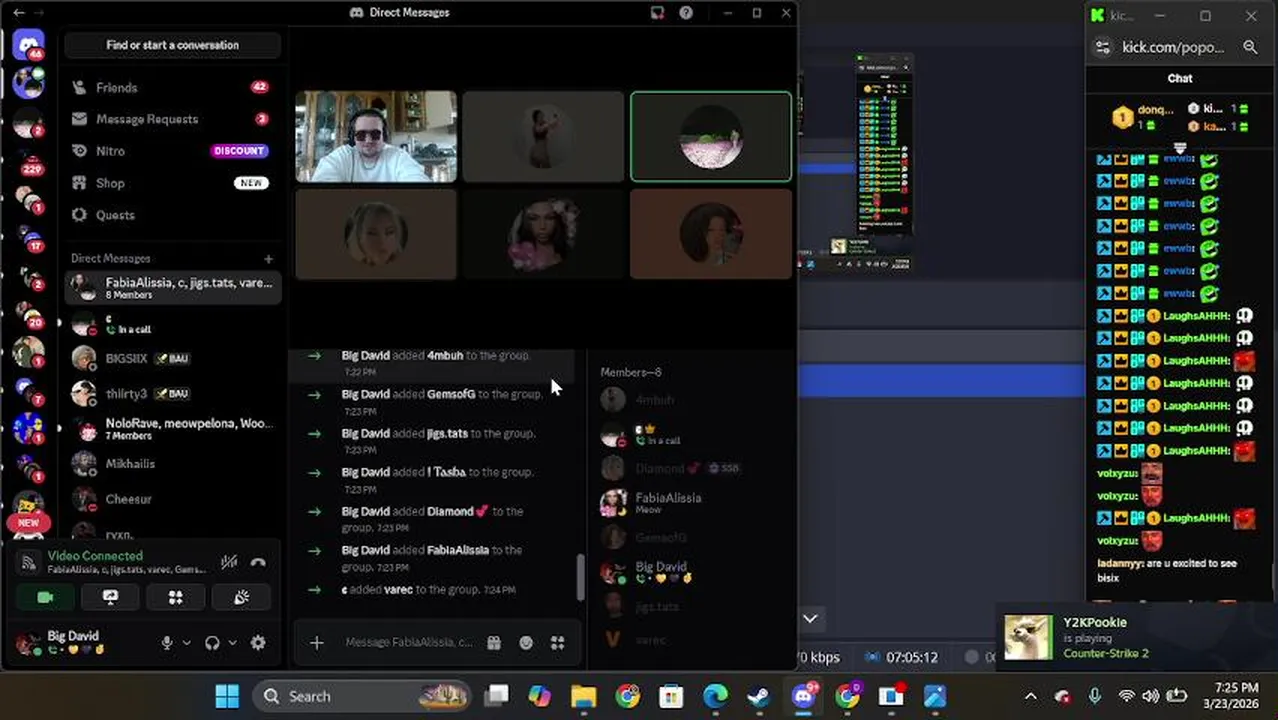The image size is (1278, 720).
Task: Open File Explorer from the taskbar
Action: click(583, 696)
